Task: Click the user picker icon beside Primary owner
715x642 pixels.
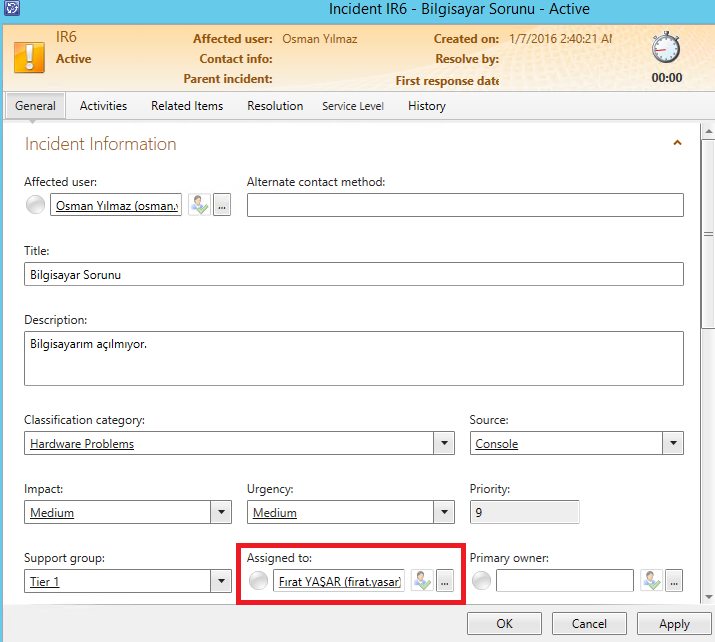Action: tap(652, 580)
